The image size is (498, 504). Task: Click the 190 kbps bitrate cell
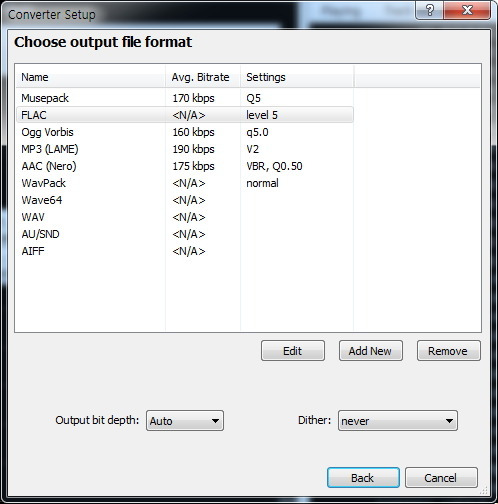coord(193,149)
